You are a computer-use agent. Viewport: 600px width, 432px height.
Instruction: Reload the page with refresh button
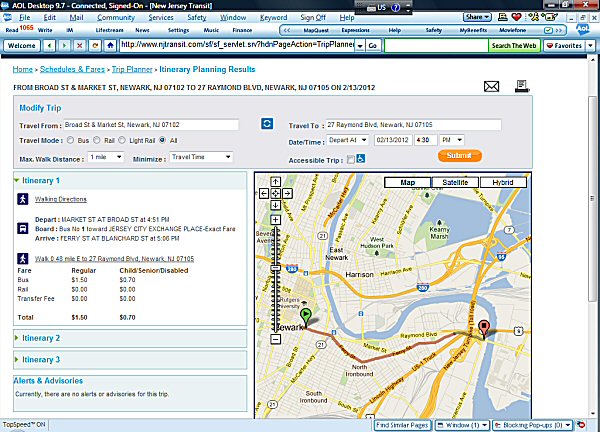click(x=95, y=46)
